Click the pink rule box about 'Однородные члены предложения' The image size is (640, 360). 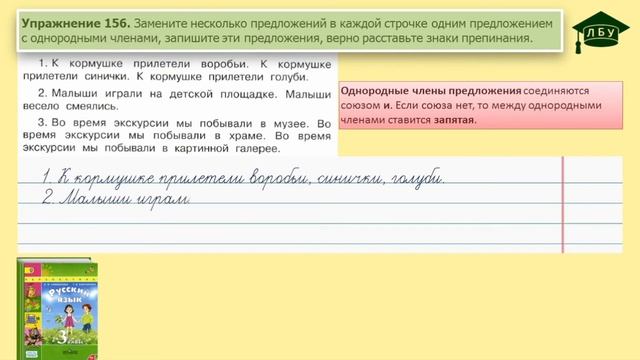480,105
